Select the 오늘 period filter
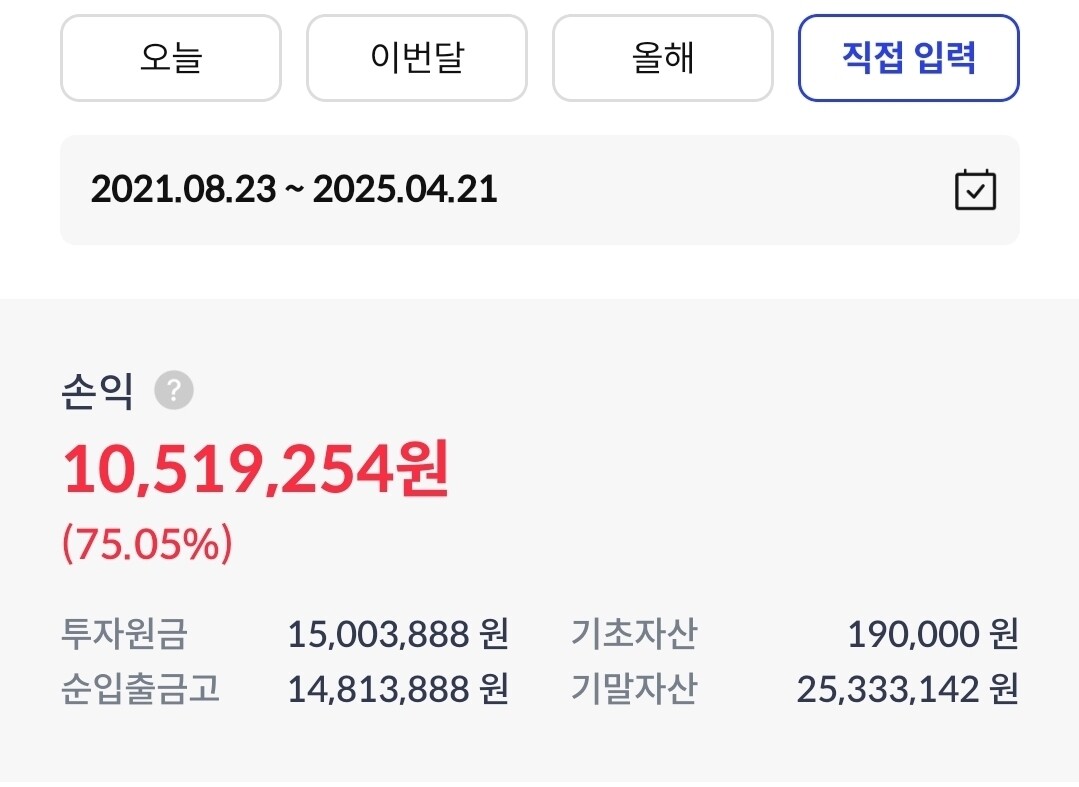 coord(171,58)
